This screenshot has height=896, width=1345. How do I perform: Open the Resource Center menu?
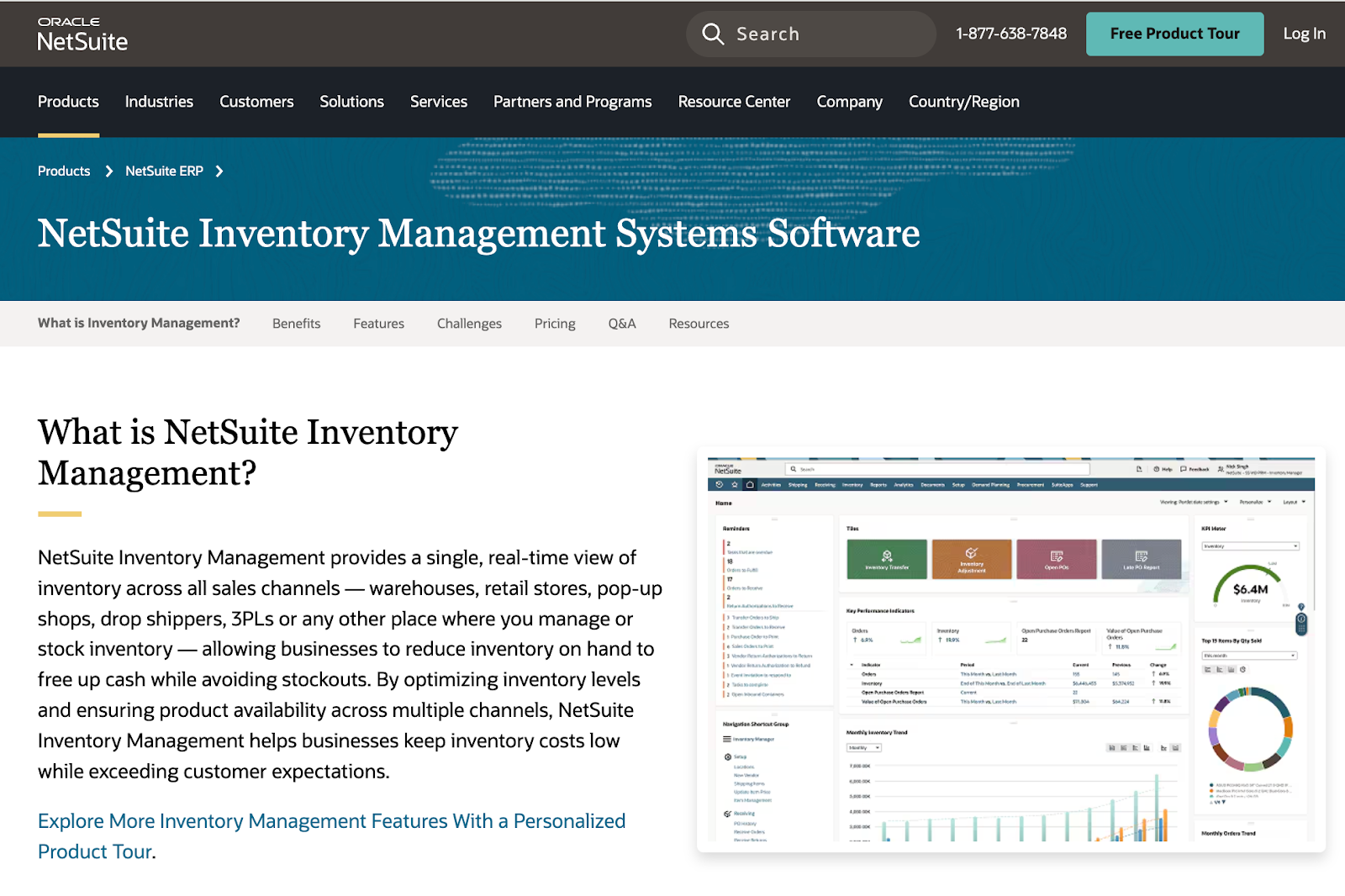734,102
